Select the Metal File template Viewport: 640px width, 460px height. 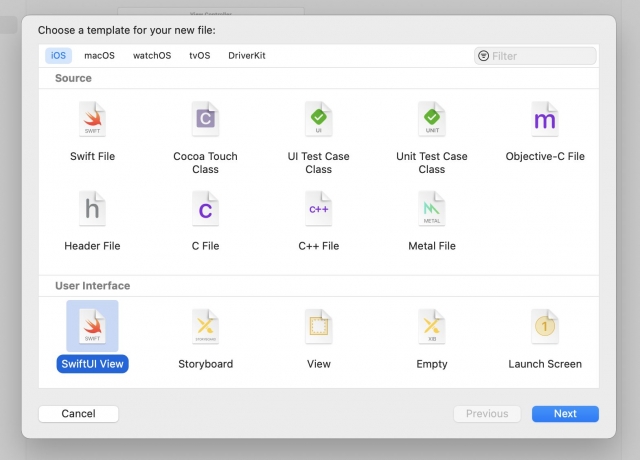click(x=431, y=210)
